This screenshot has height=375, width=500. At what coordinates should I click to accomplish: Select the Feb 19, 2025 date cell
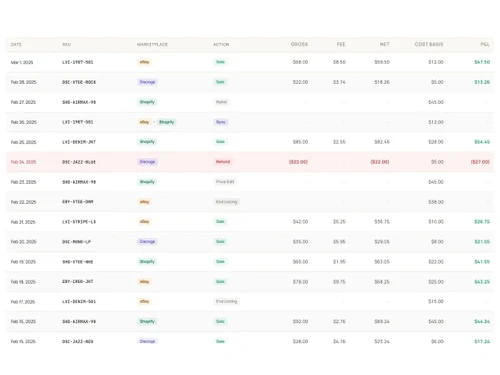[x=23, y=262]
